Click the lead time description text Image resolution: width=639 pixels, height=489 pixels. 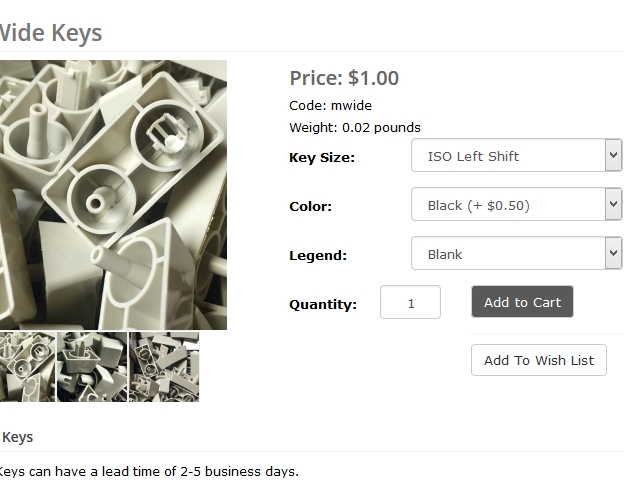pyautogui.click(x=148, y=471)
